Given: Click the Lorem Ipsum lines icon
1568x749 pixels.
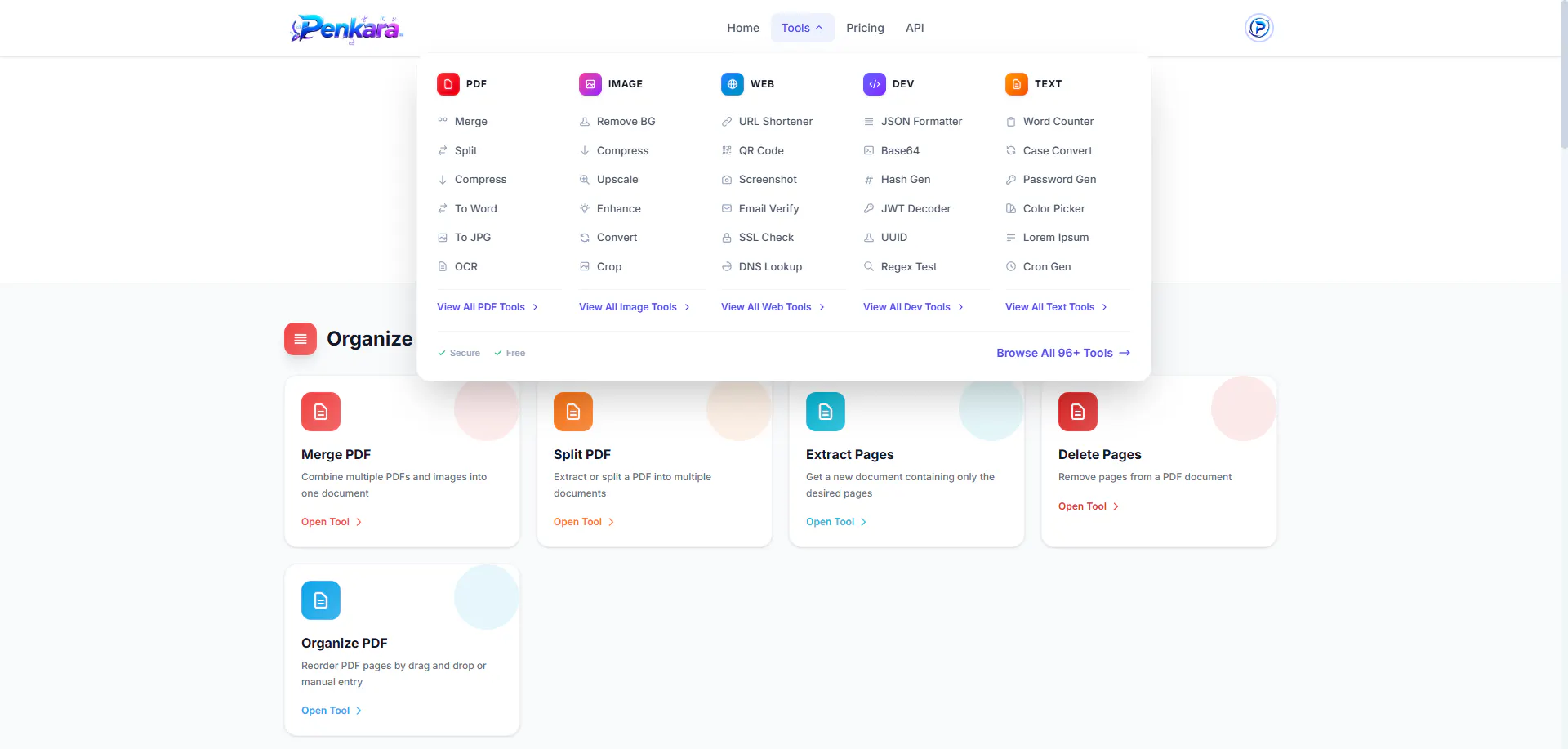Looking at the screenshot, I should coord(1011,238).
